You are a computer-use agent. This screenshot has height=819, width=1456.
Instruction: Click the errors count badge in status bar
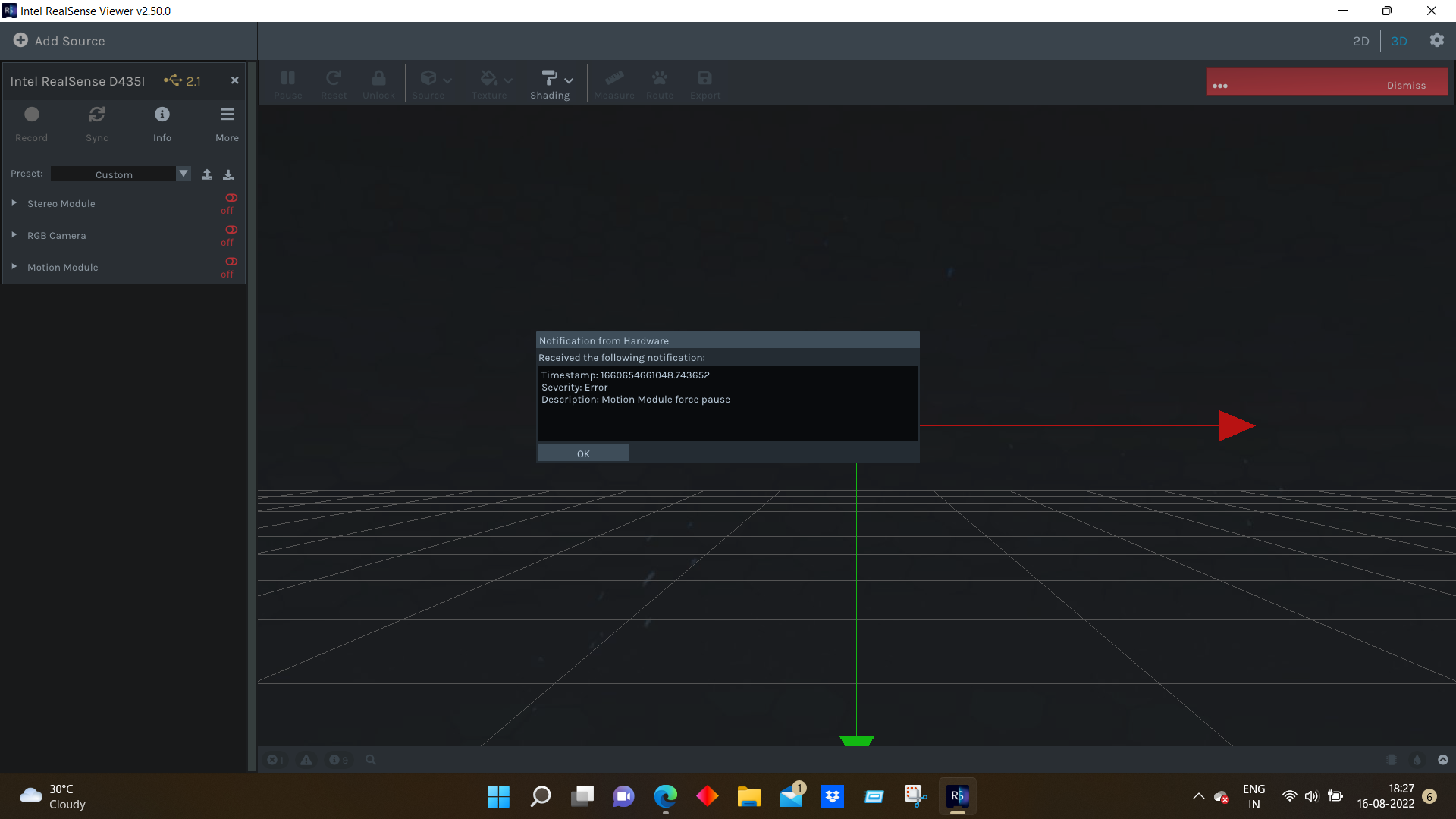[x=275, y=759]
